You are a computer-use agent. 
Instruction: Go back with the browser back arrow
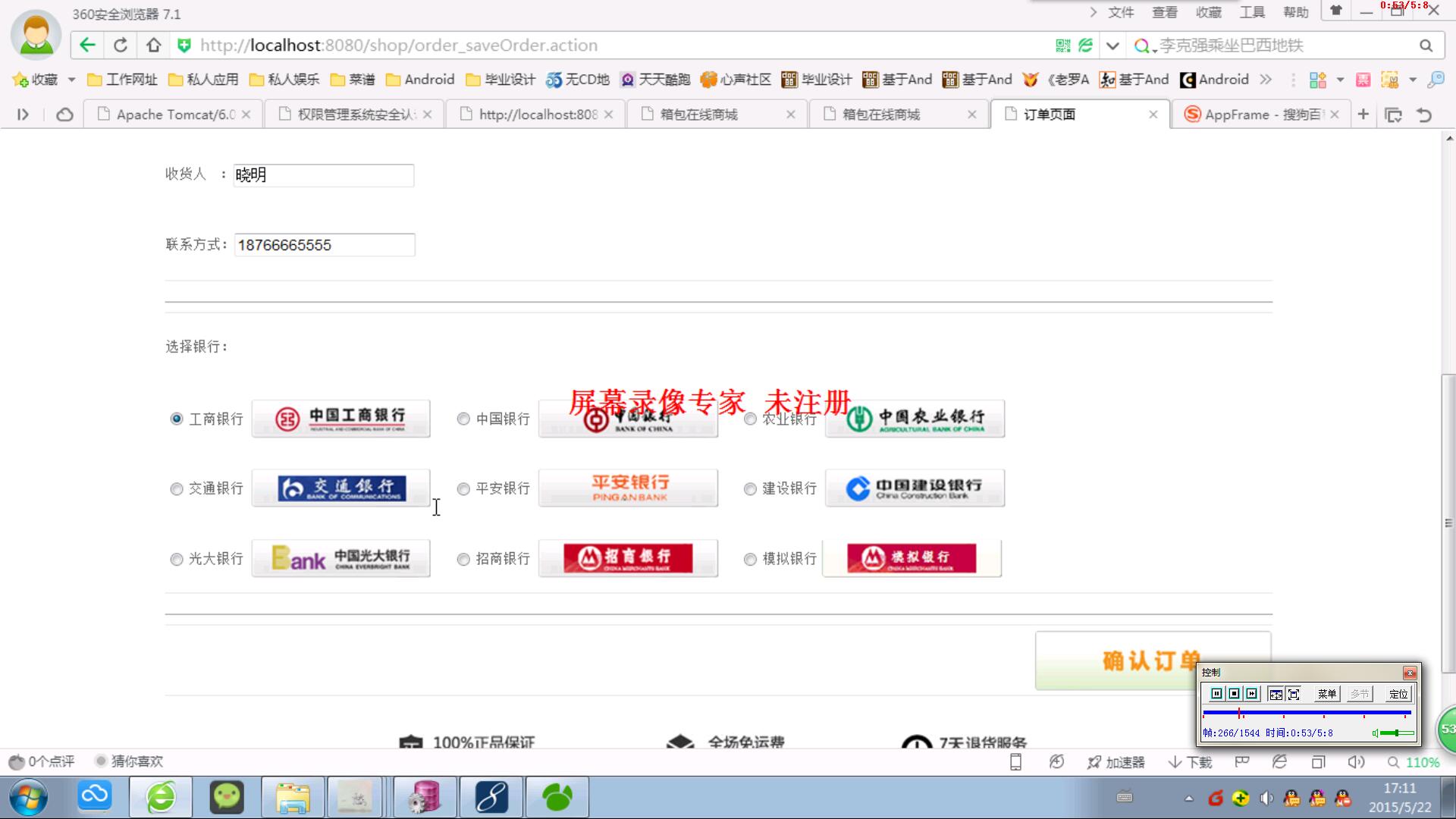coord(87,45)
